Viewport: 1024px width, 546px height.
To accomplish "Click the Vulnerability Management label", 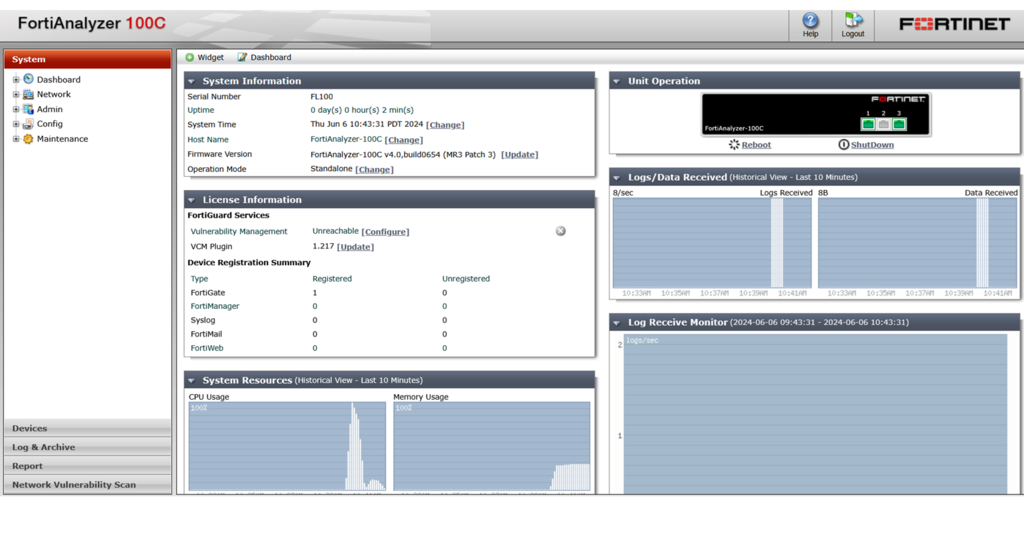I will coord(238,231).
